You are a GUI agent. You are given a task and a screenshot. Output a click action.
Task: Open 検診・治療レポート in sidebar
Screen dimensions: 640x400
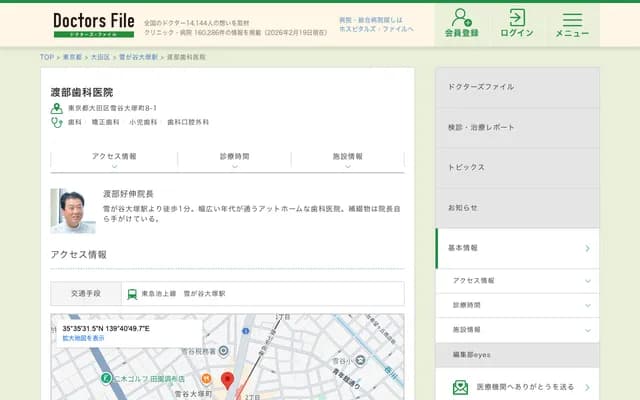pyautogui.click(x=517, y=128)
